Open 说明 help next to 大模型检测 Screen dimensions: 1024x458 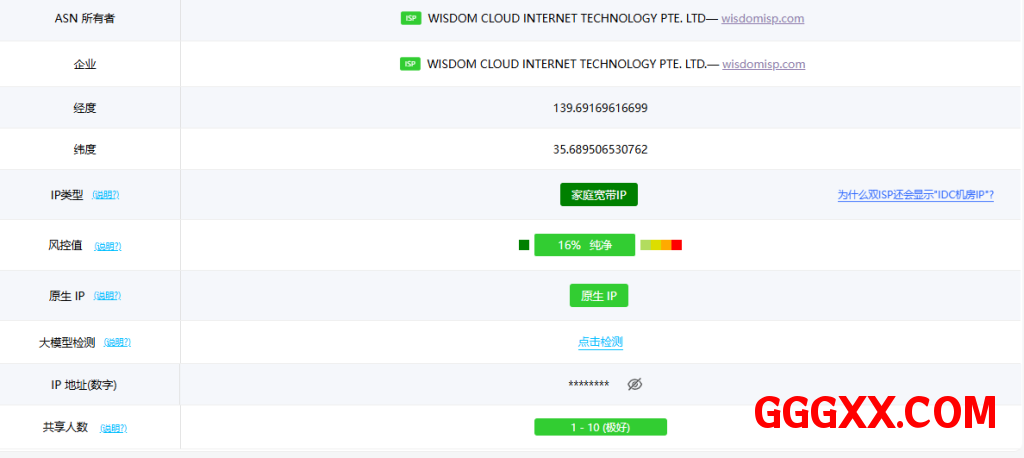pyautogui.click(x=117, y=342)
